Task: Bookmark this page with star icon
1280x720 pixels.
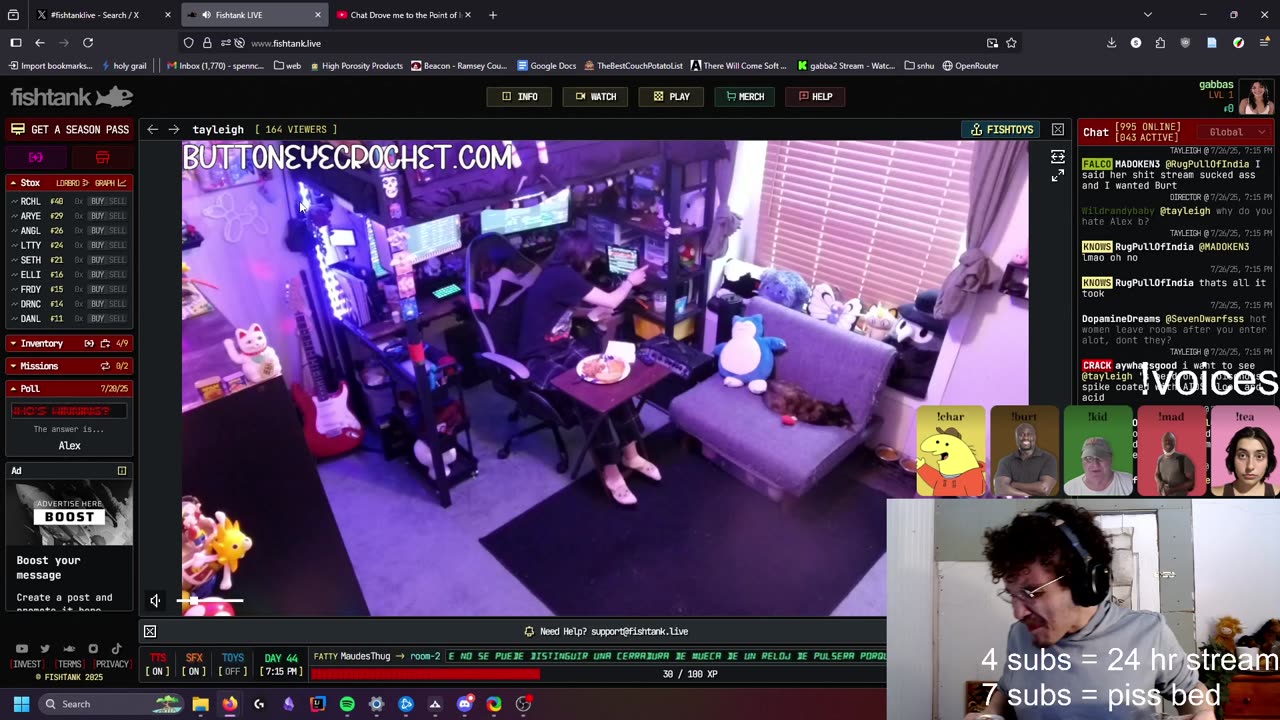Action: click(x=1011, y=43)
